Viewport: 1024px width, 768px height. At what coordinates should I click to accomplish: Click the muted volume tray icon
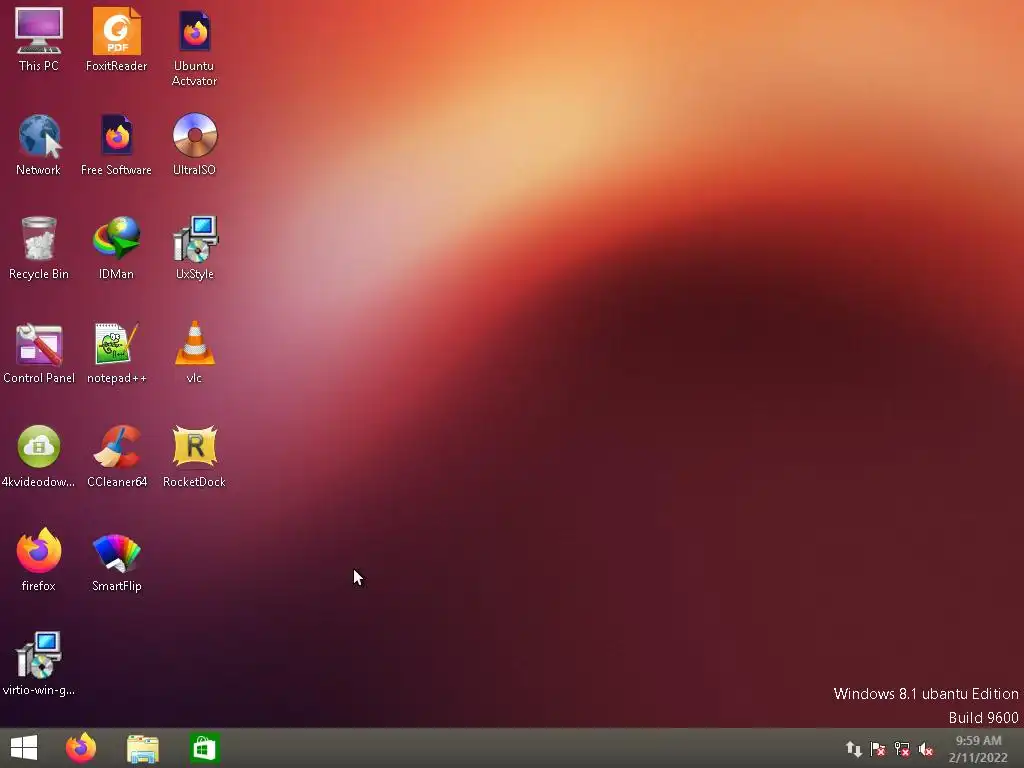(x=926, y=749)
